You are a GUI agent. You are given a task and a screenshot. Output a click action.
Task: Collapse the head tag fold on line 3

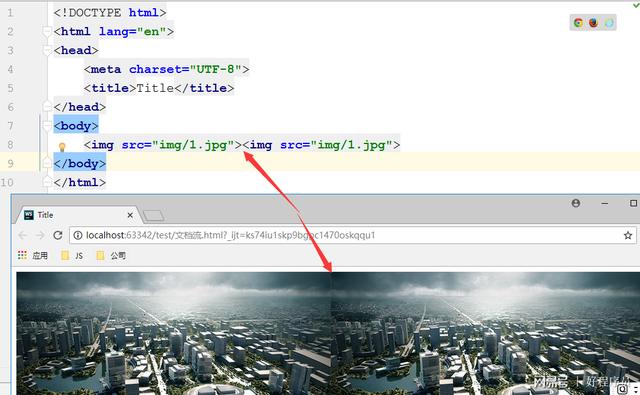pos(47,50)
